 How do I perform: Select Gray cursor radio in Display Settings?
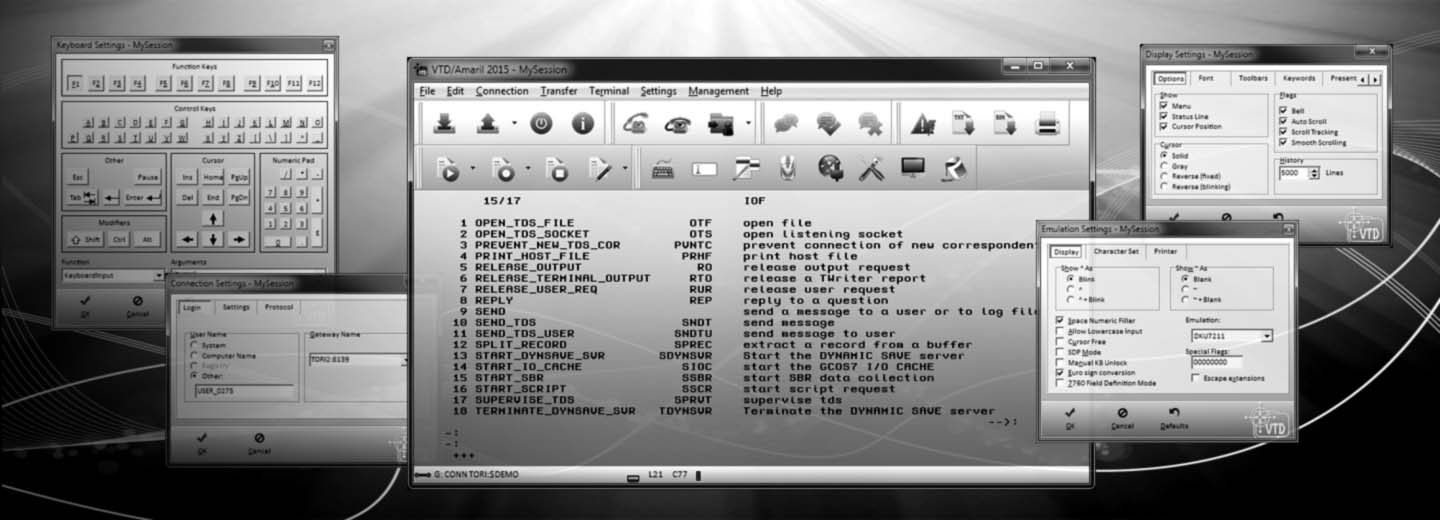pyautogui.click(x=1164, y=166)
